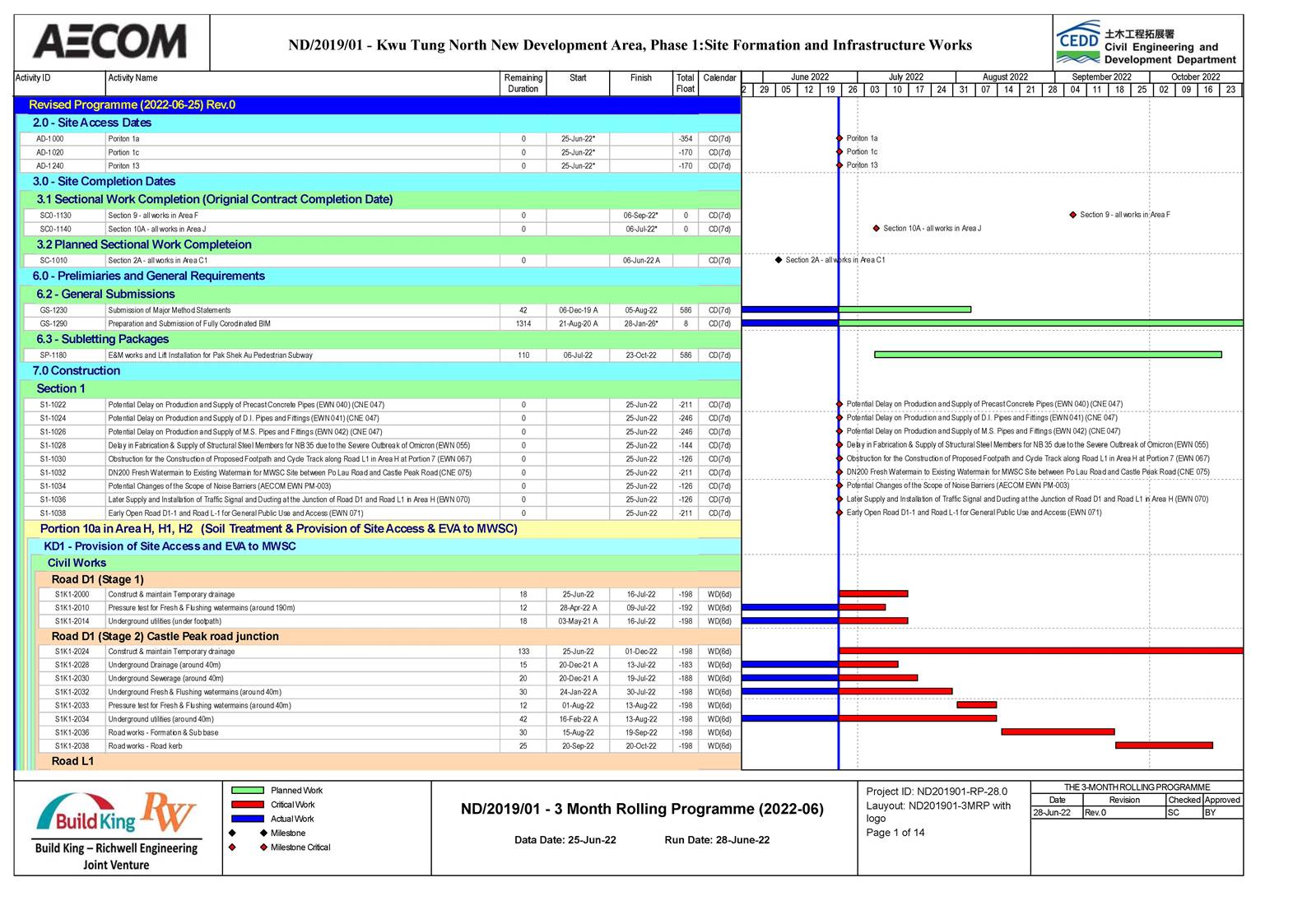Screen dimensions: 1307x924
Task: Click finish date 06-Sep-22*
Action: [641, 216]
